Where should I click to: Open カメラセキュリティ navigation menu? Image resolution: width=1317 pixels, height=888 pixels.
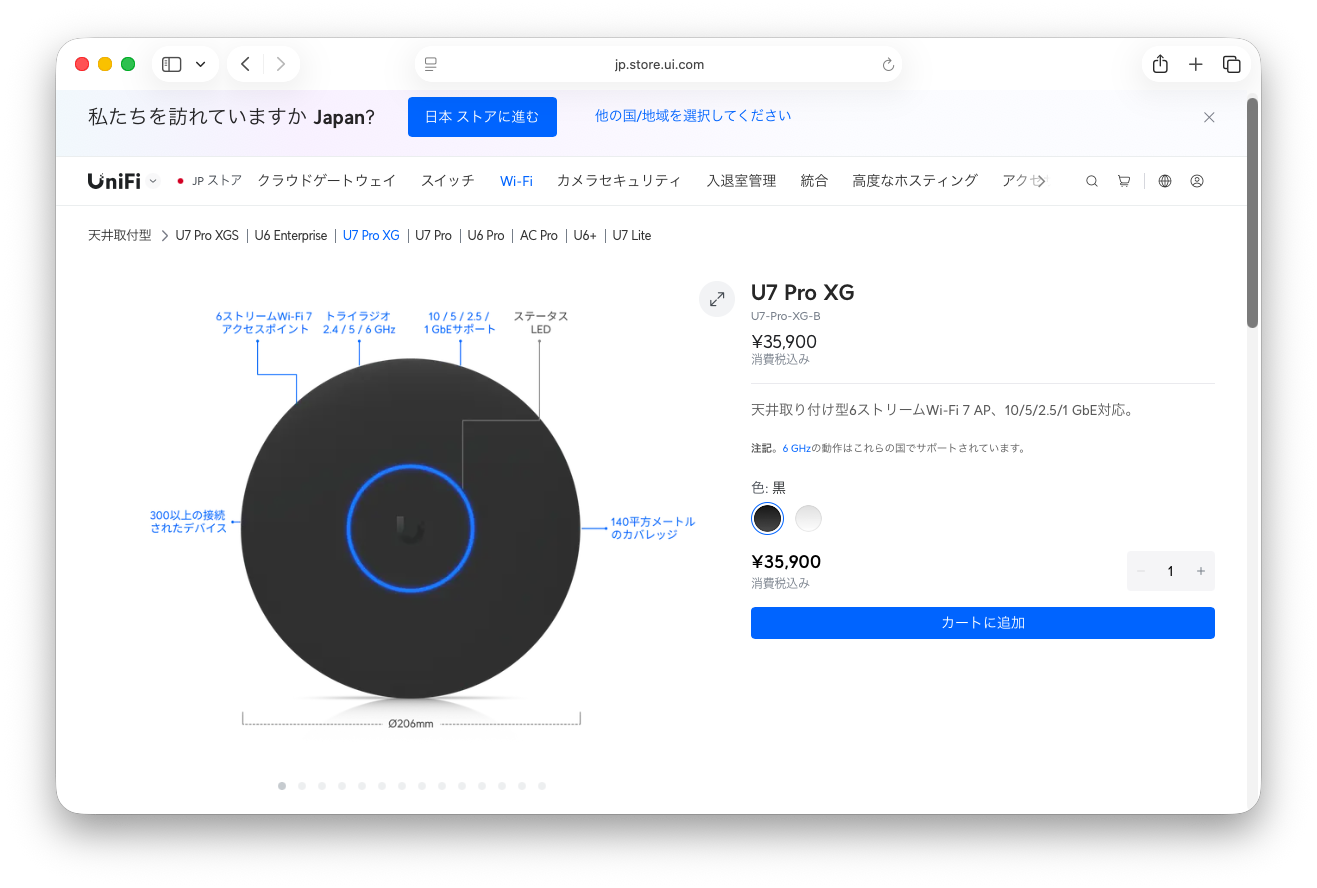pos(619,181)
